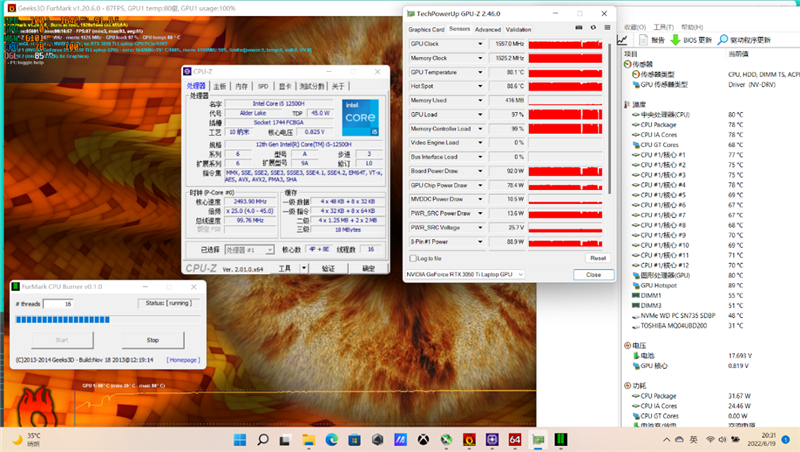
Task: Click Stop in FurMark CPU Burner
Action: [153, 340]
